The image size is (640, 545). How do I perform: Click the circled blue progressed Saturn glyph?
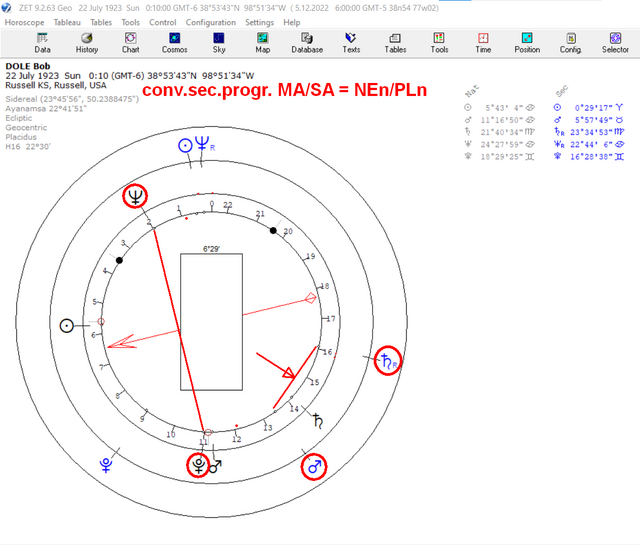tap(388, 360)
